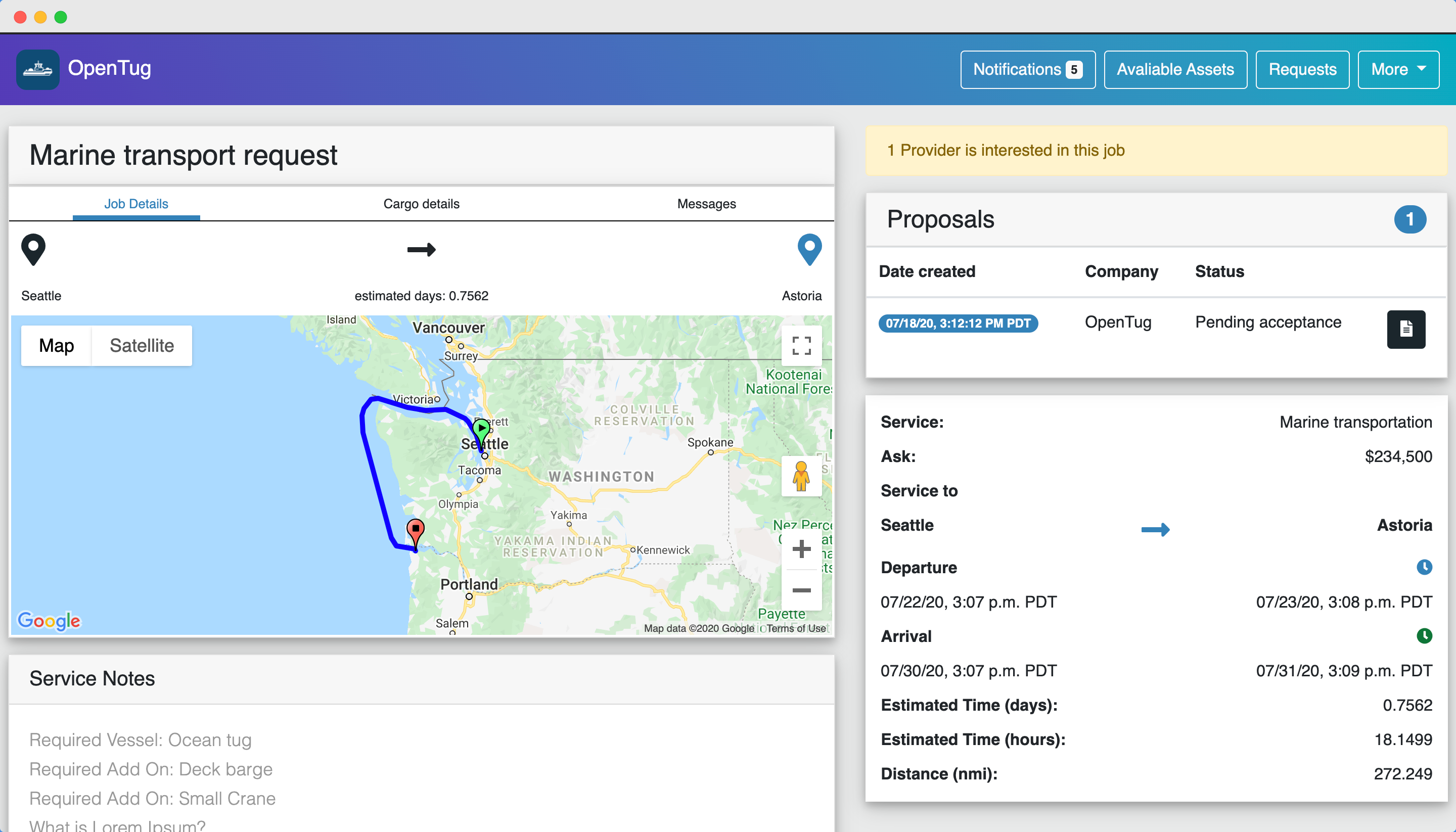
Task: Click 'Required Add On: Small Crane' note
Action: 153,798
